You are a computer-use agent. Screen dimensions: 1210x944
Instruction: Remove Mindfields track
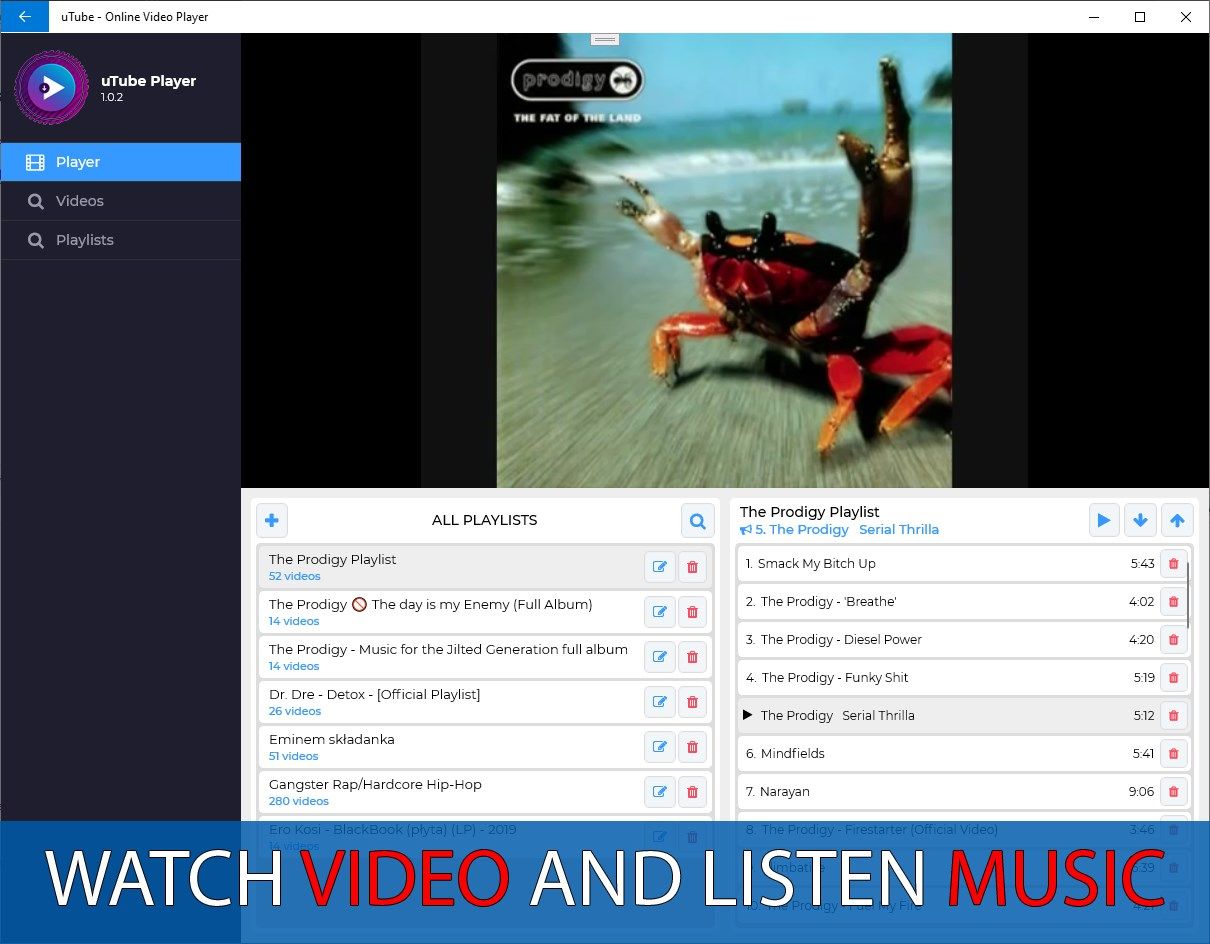pos(1174,754)
